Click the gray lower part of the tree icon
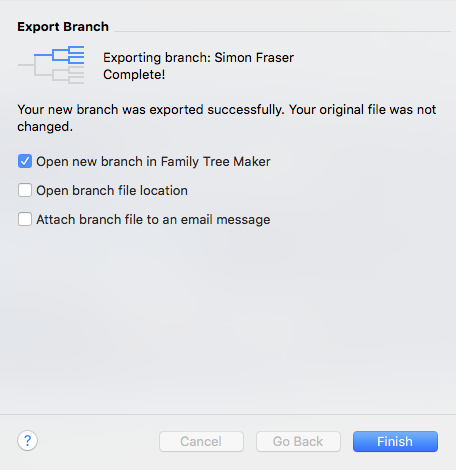 (x=59, y=75)
